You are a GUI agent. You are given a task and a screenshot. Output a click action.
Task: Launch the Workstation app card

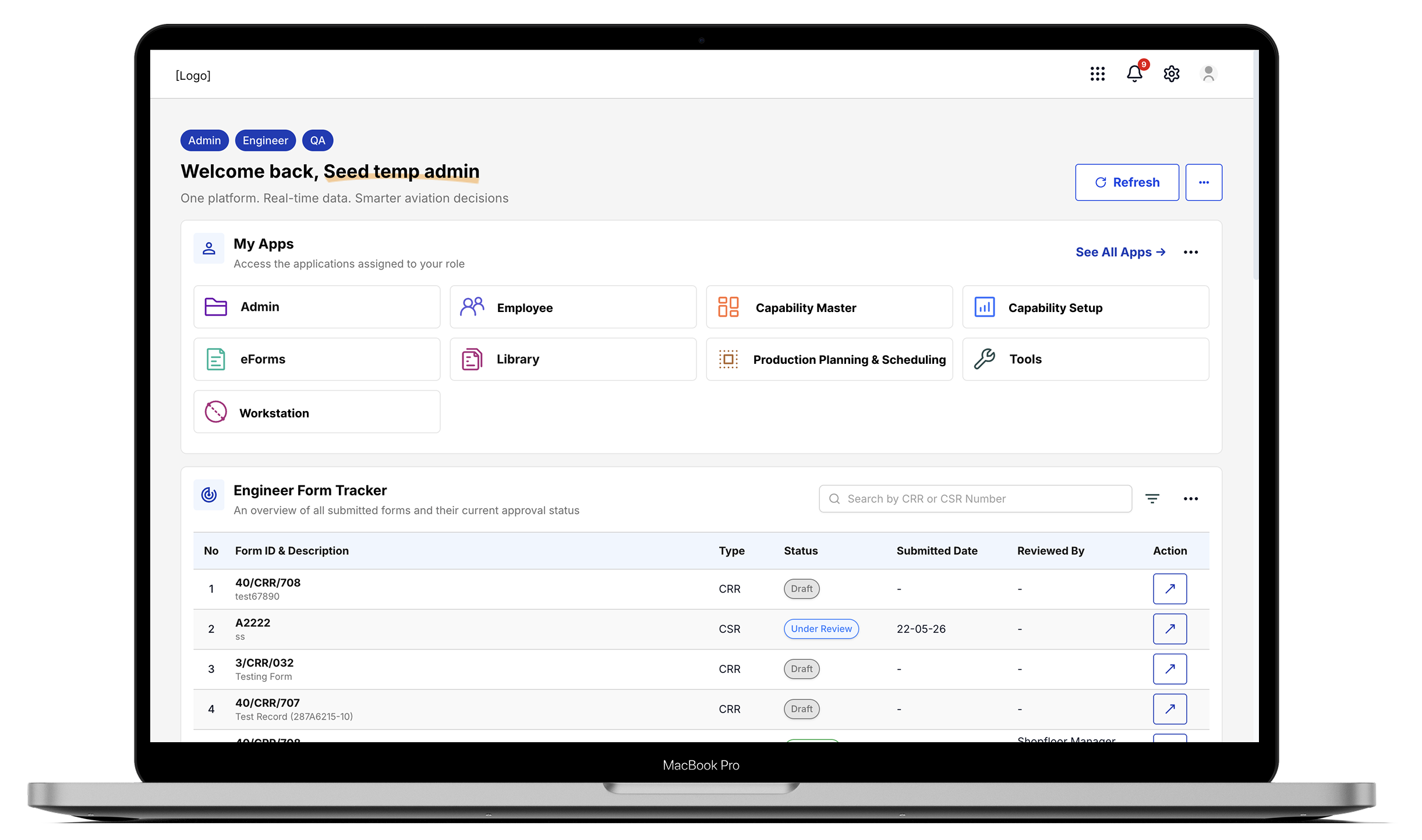pos(317,412)
